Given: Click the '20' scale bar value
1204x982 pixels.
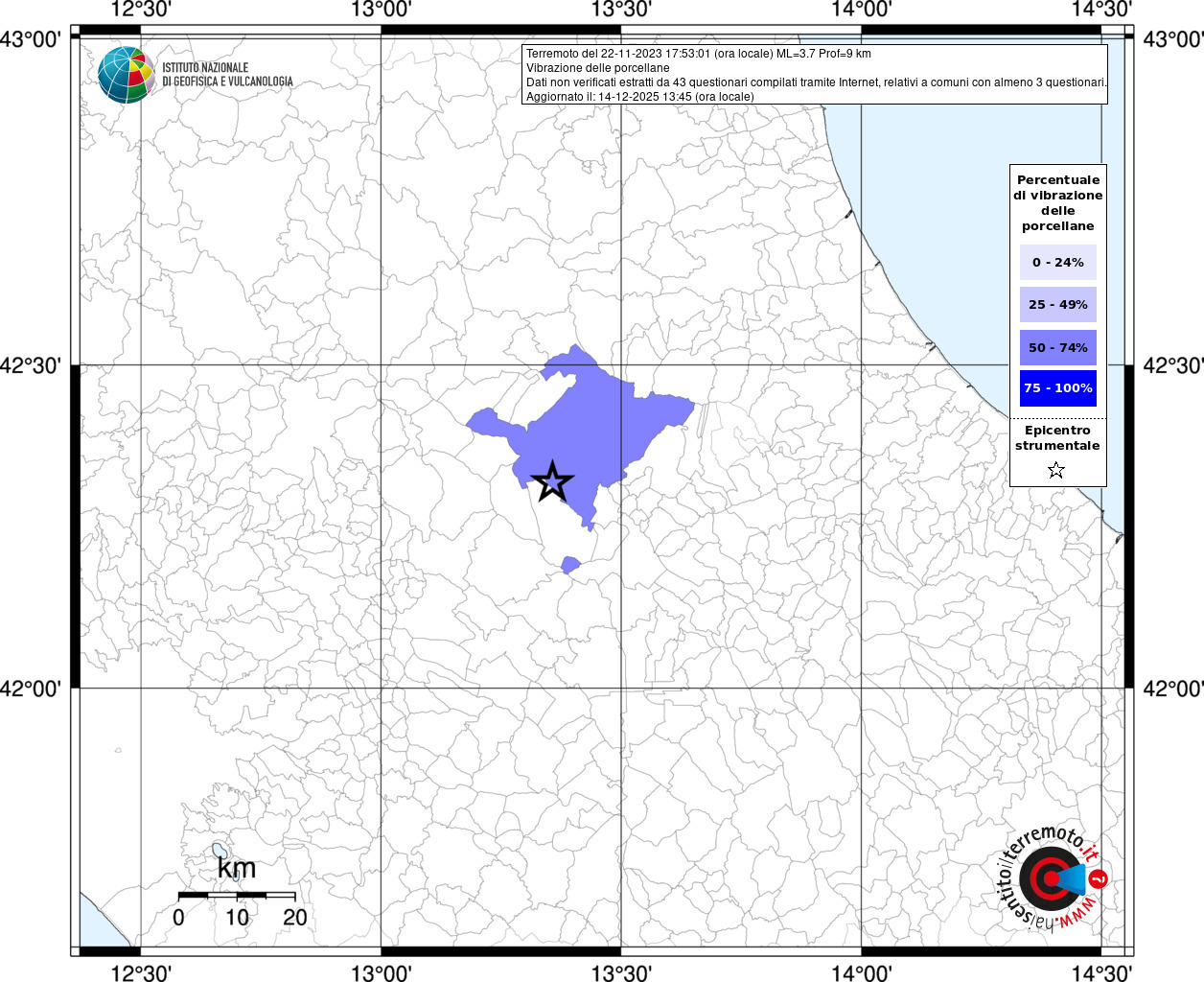Looking at the screenshot, I should click(295, 917).
